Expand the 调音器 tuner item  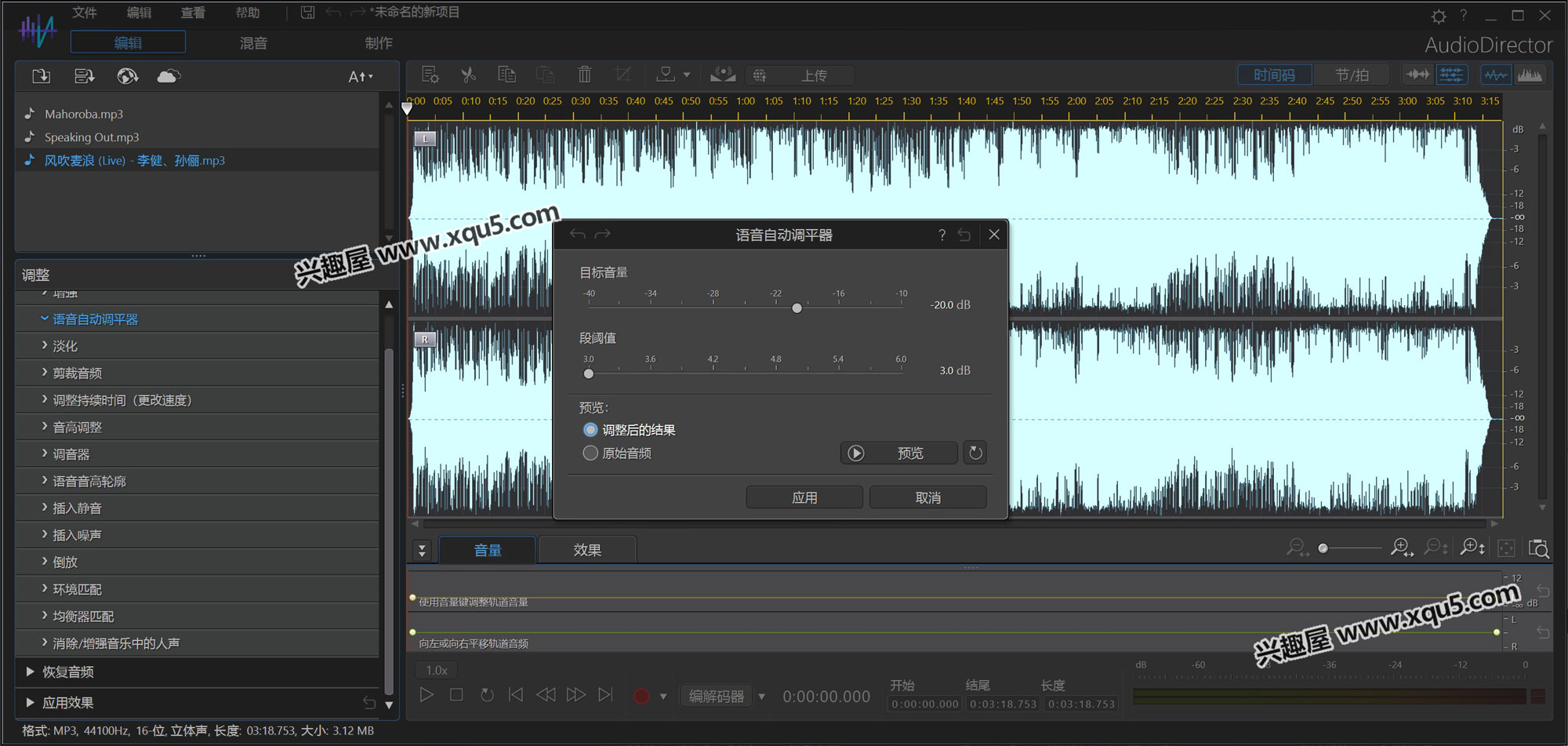45,453
